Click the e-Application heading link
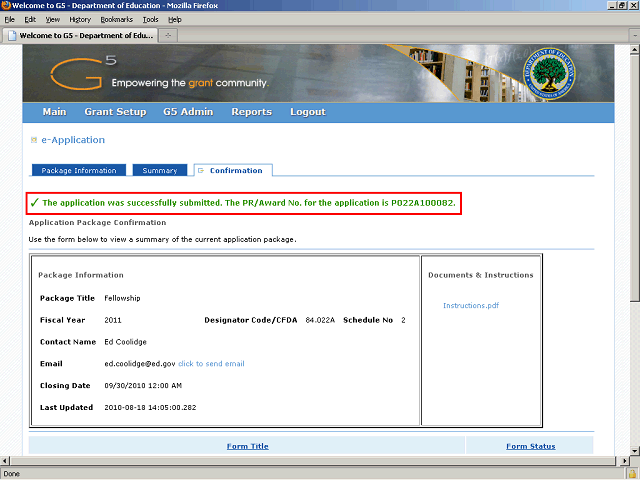Image resolution: width=640 pixels, height=480 pixels. tap(73, 140)
